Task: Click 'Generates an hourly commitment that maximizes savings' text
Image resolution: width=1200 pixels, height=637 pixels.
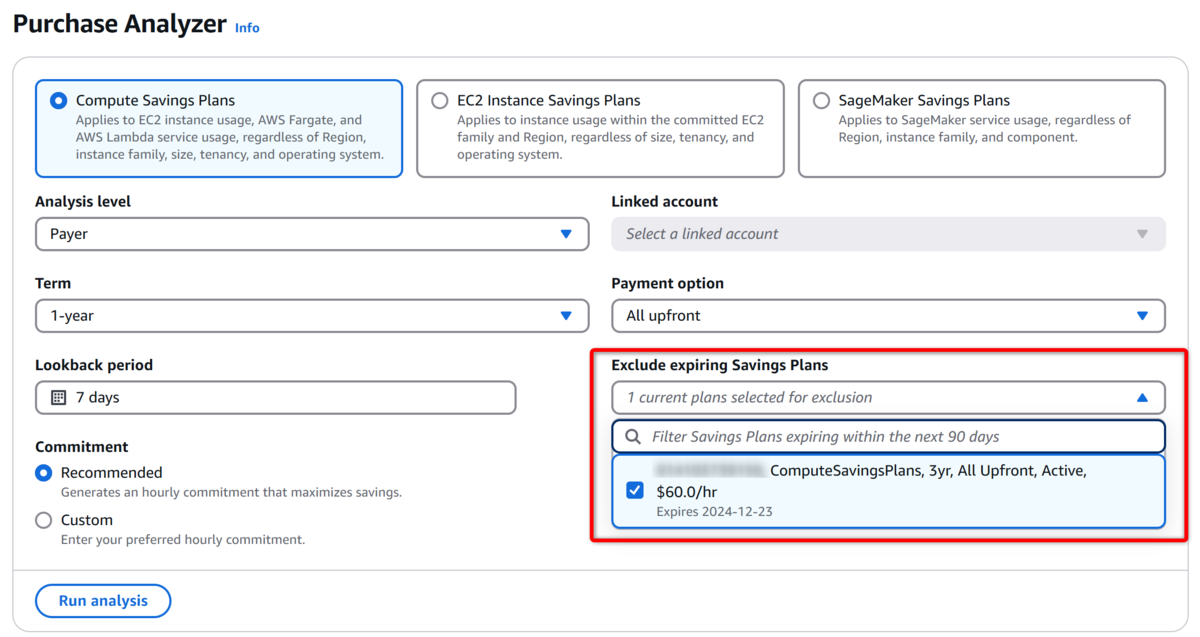Action: pos(231,493)
